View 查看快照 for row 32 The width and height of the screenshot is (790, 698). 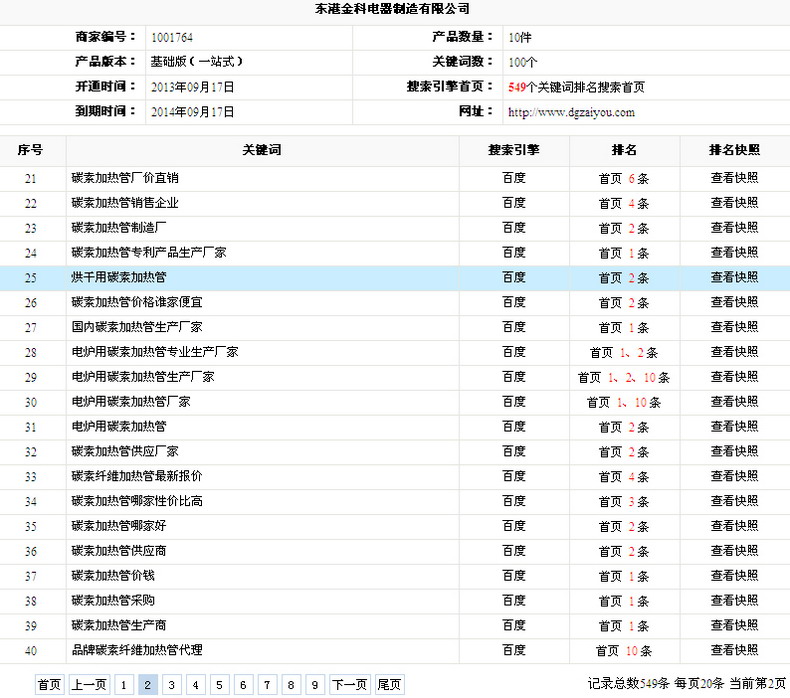pos(734,452)
